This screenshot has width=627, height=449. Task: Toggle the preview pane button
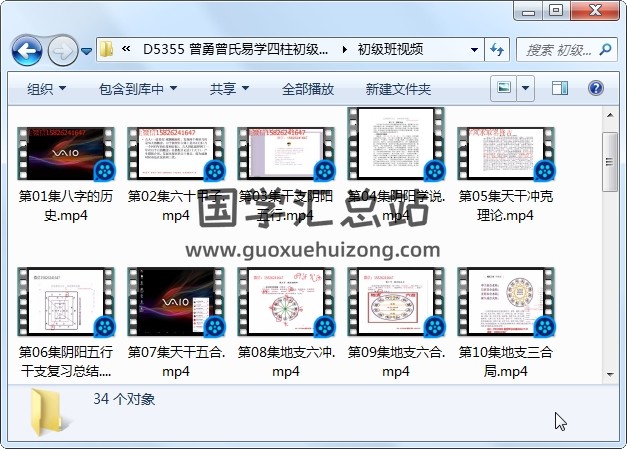560,88
